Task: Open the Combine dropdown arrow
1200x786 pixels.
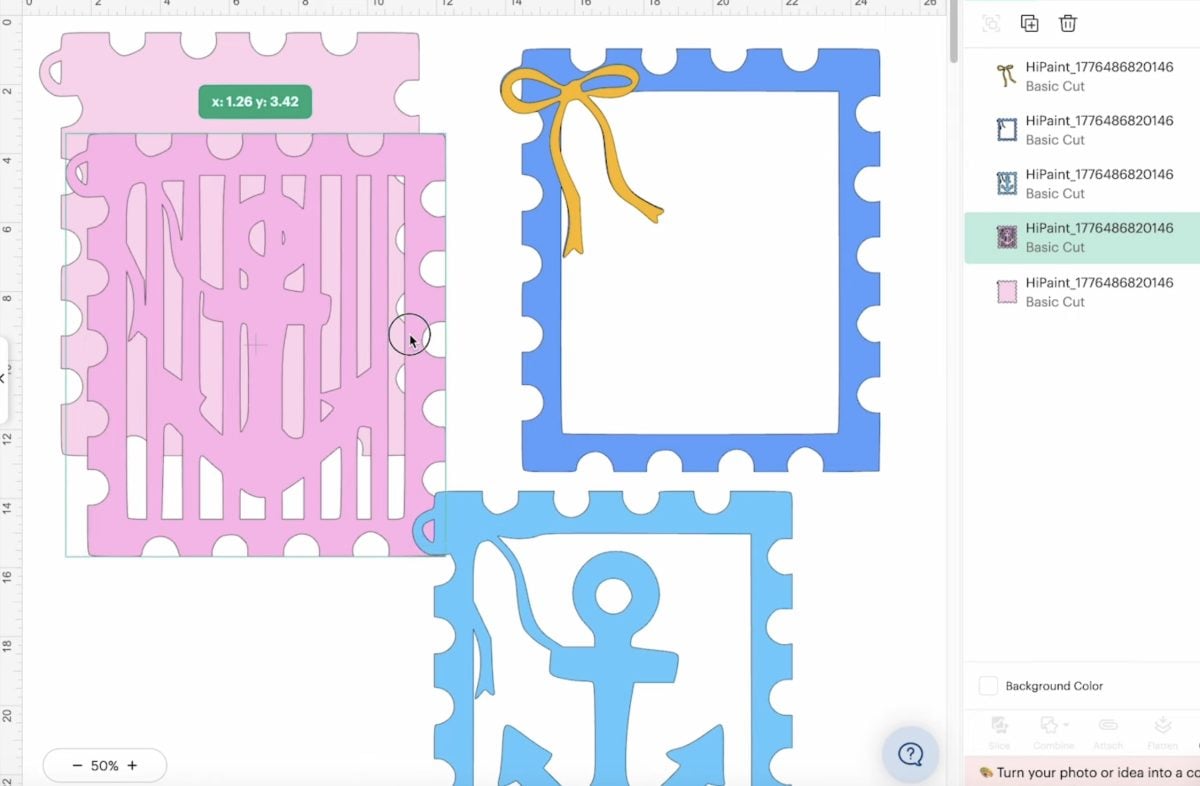Action: 1067,725
